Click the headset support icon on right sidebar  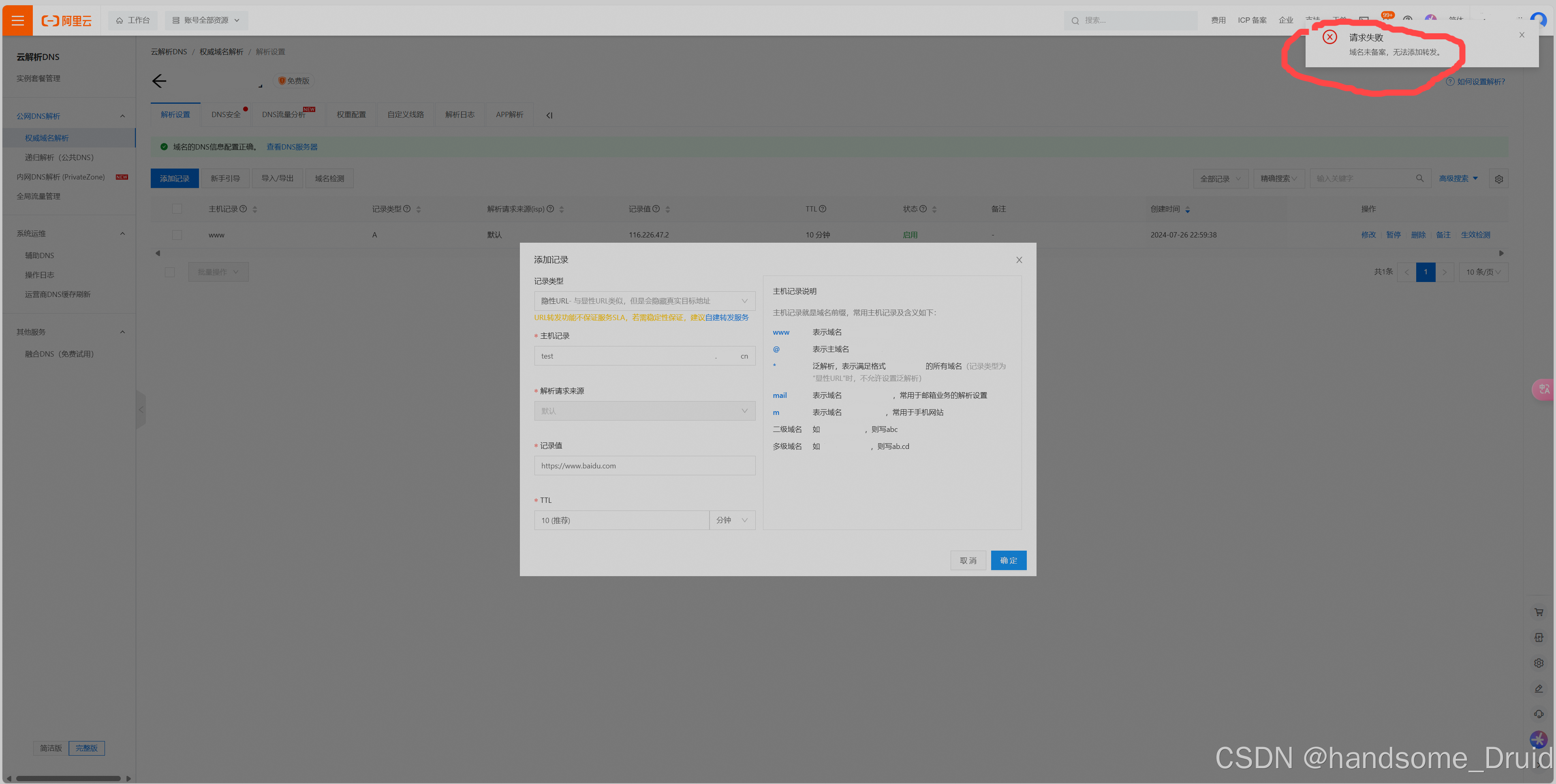point(1539,714)
